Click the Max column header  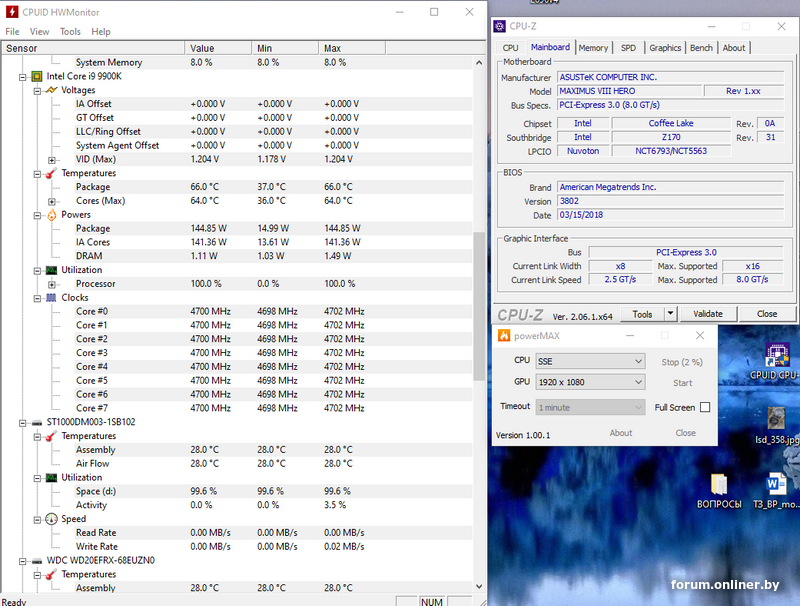[352, 48]
